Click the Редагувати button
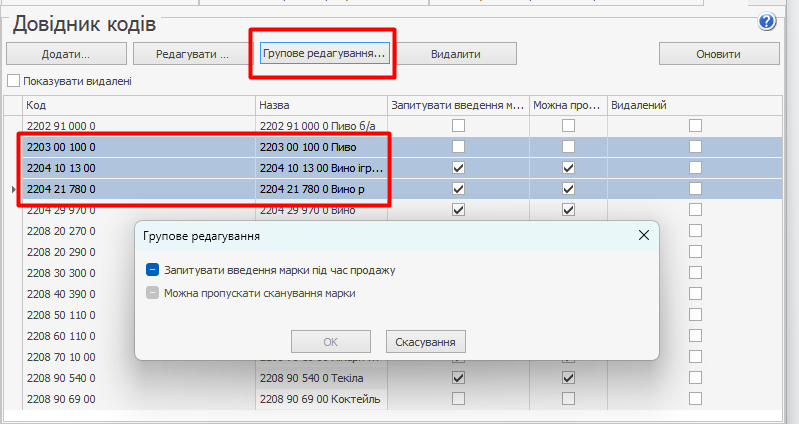The width and height of the screenshot is (799, 424). pyautogui.click(x=189, y=54)
